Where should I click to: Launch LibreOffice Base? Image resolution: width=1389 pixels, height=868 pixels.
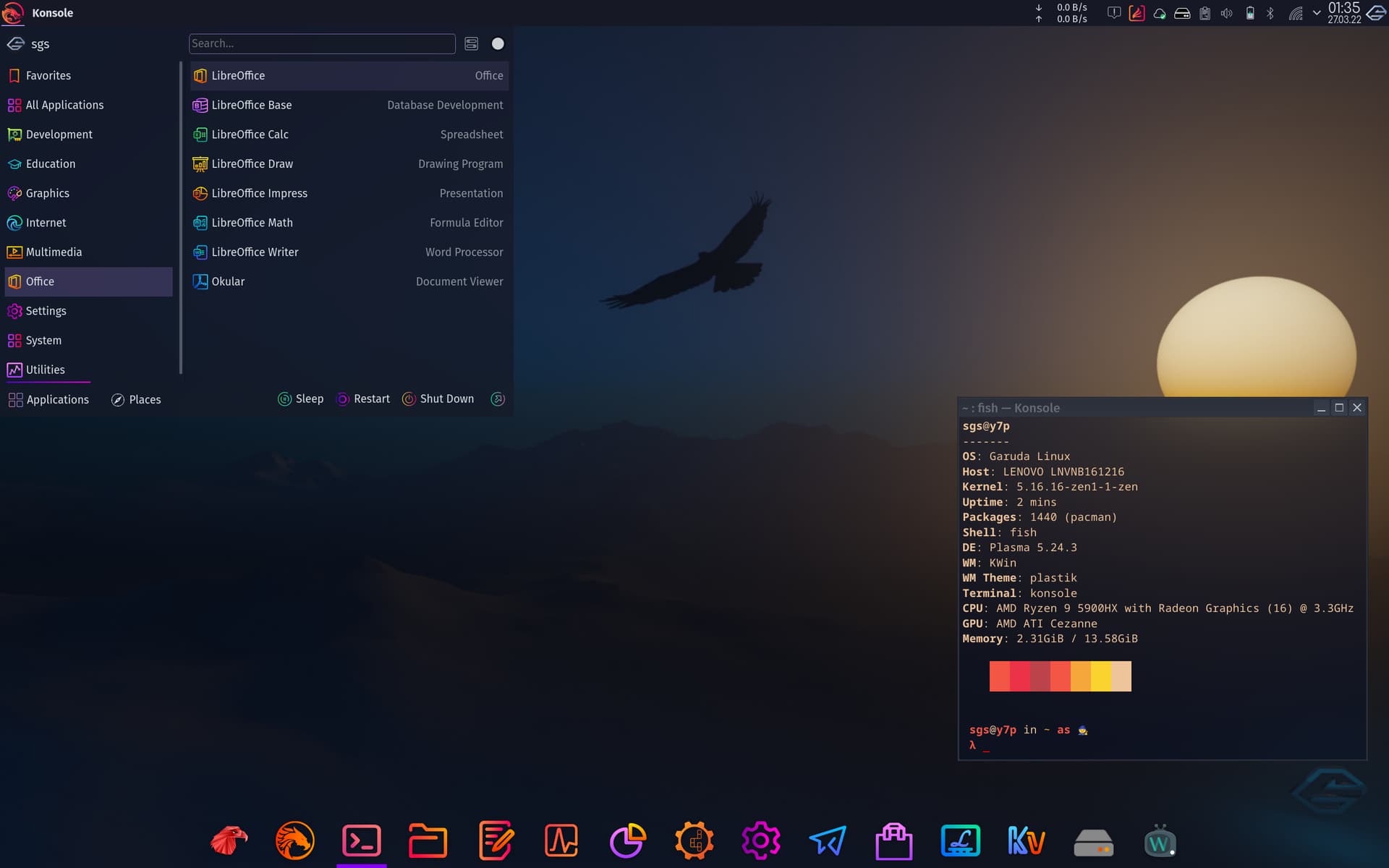(349, 105)
